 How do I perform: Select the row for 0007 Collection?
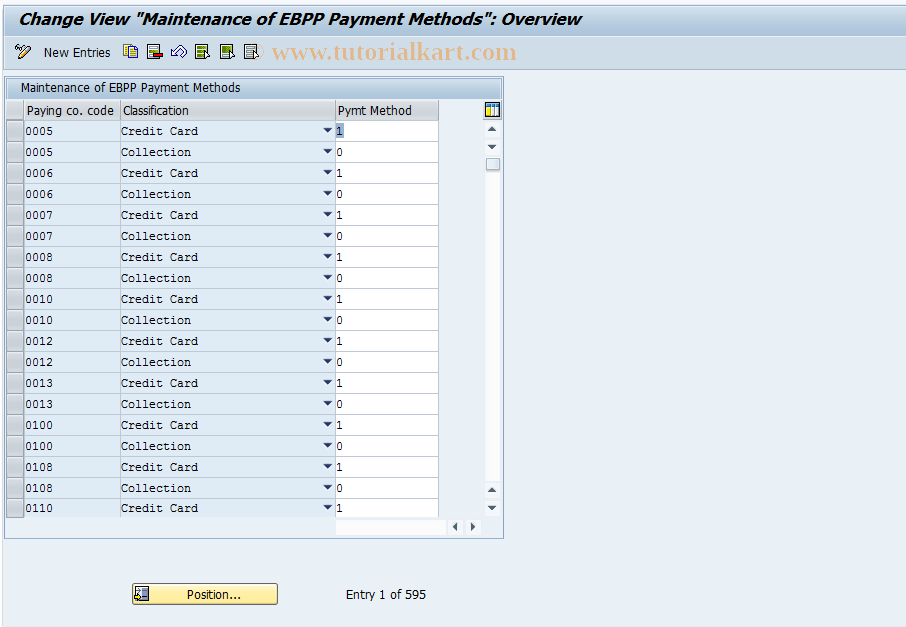(x=15, y=236)
